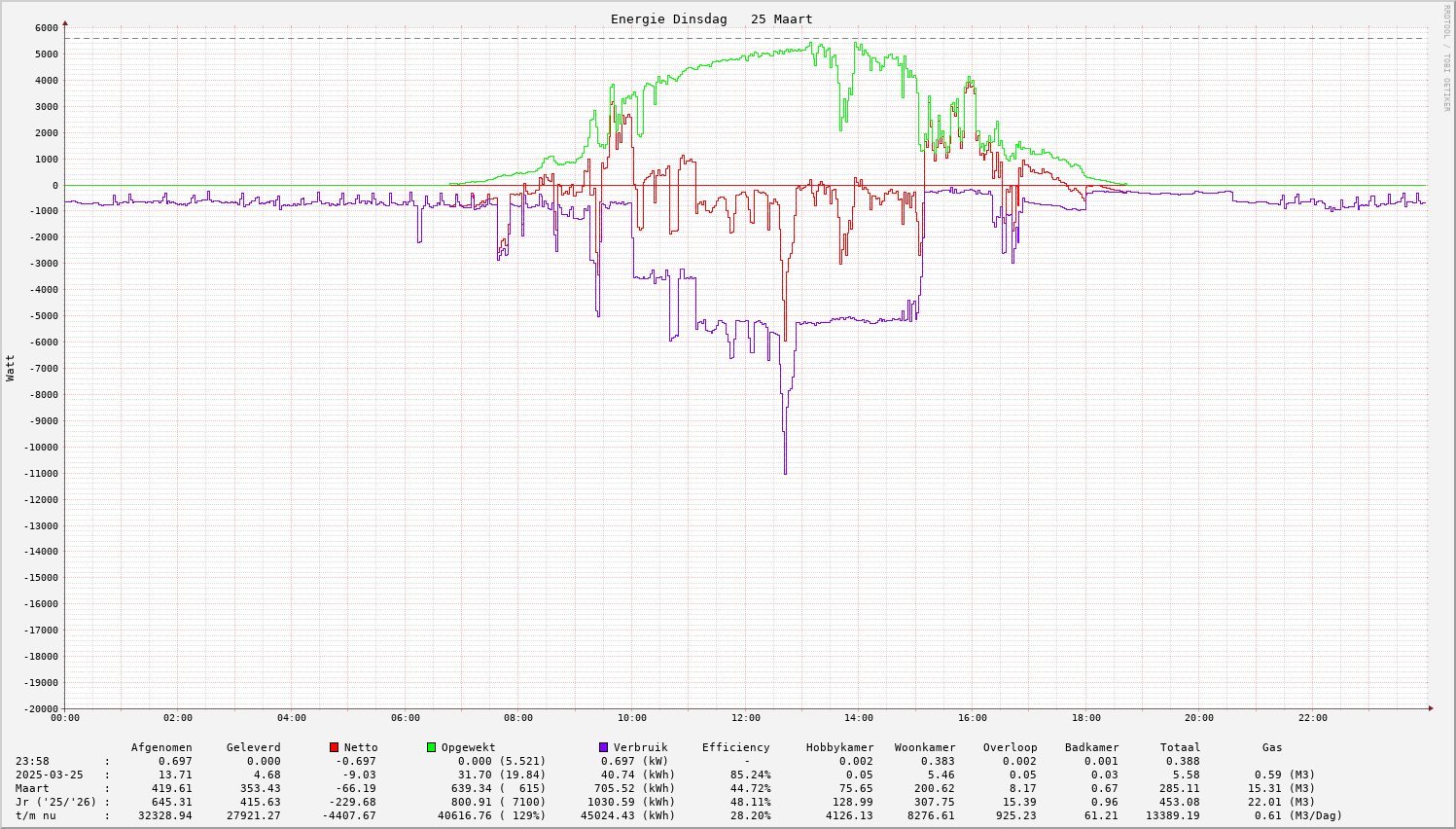This screenshot has width=1456, height=829.
Task: Select the Geleverd column header
Action: [x=253, y=747]
